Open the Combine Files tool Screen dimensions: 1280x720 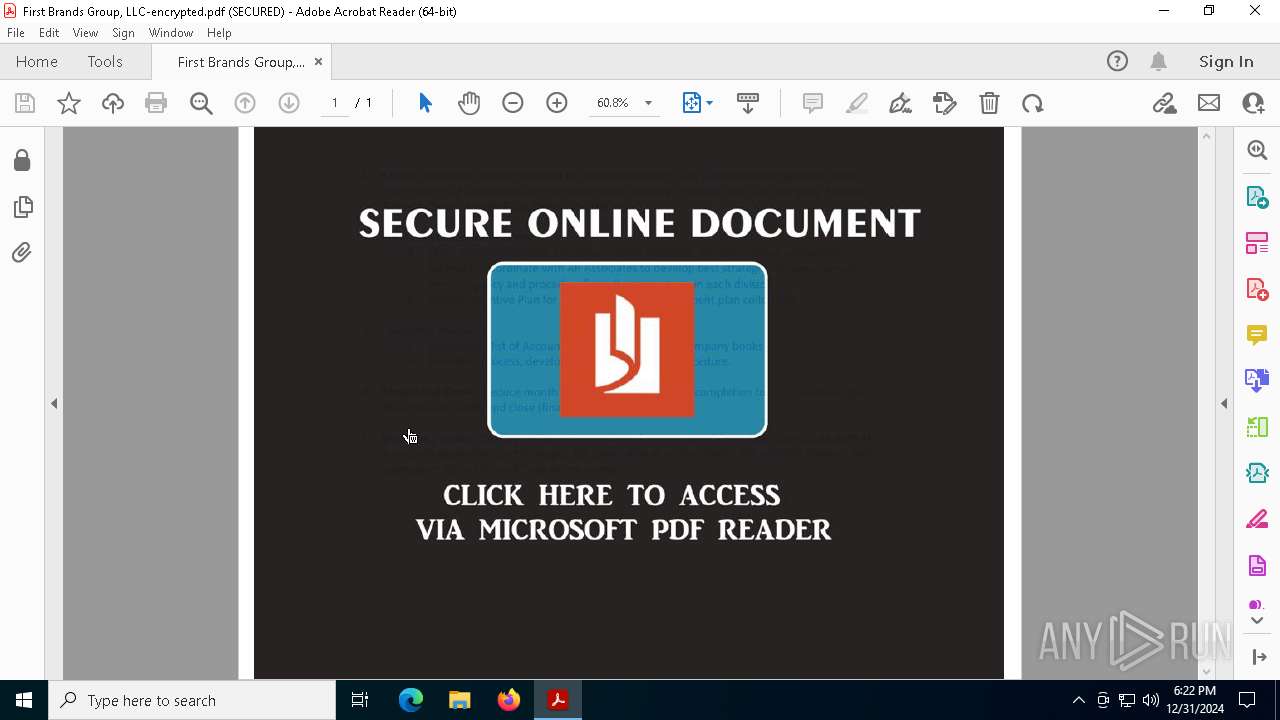point(1257,381)
